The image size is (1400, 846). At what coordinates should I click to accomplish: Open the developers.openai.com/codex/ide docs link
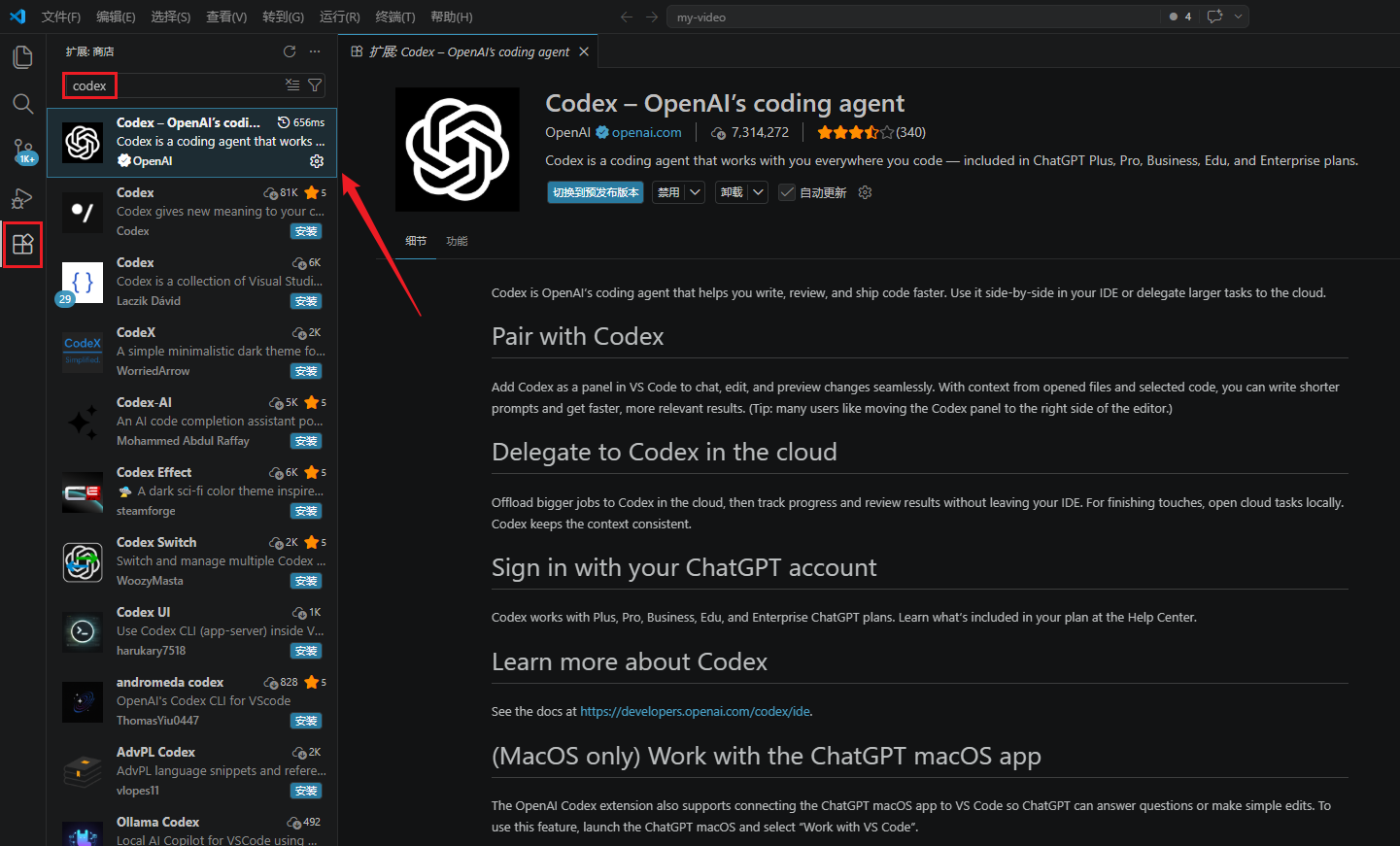click(695, 711)
